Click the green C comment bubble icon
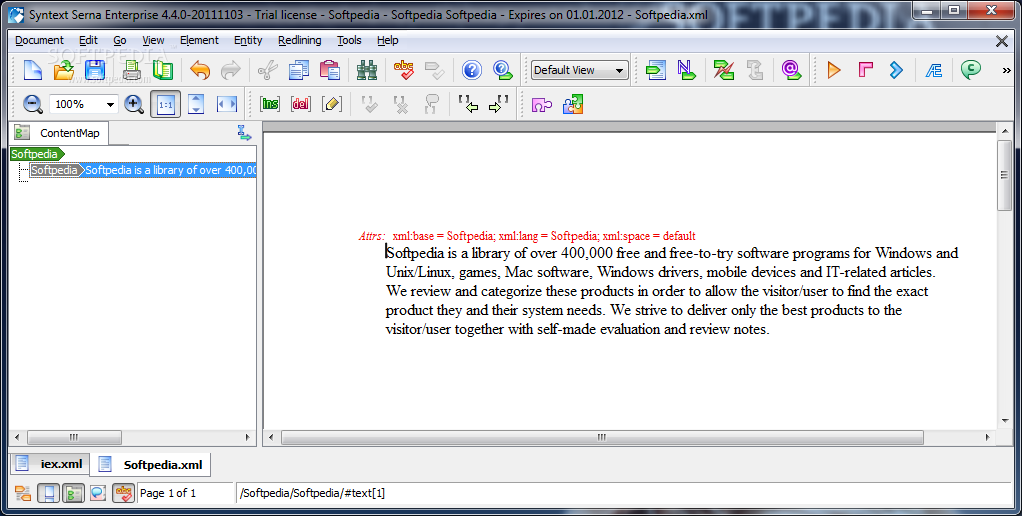This screenshot has height=516, width=1022. point(971,70)
